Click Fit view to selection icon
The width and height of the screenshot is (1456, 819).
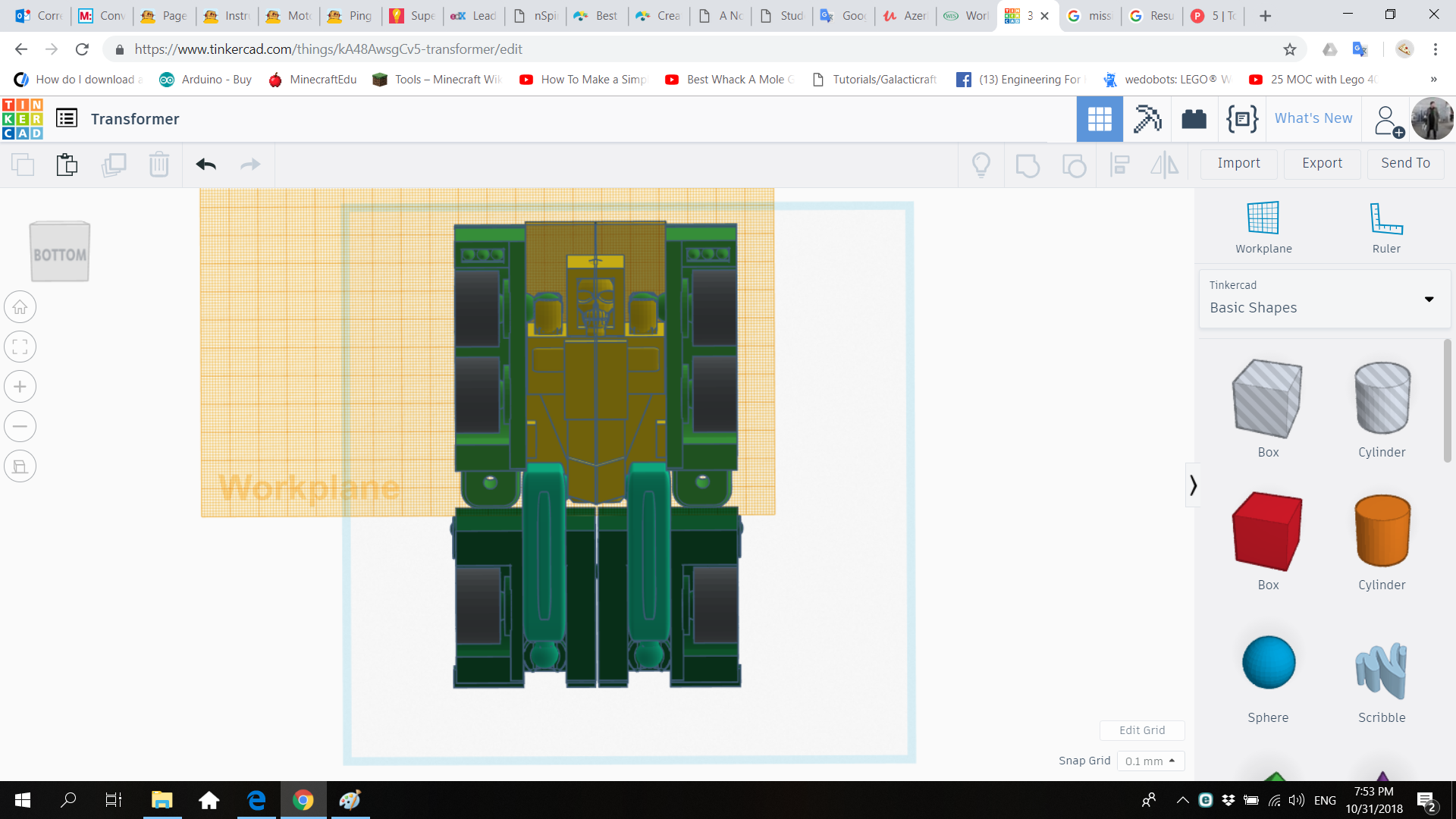click(x=20, y=347)
